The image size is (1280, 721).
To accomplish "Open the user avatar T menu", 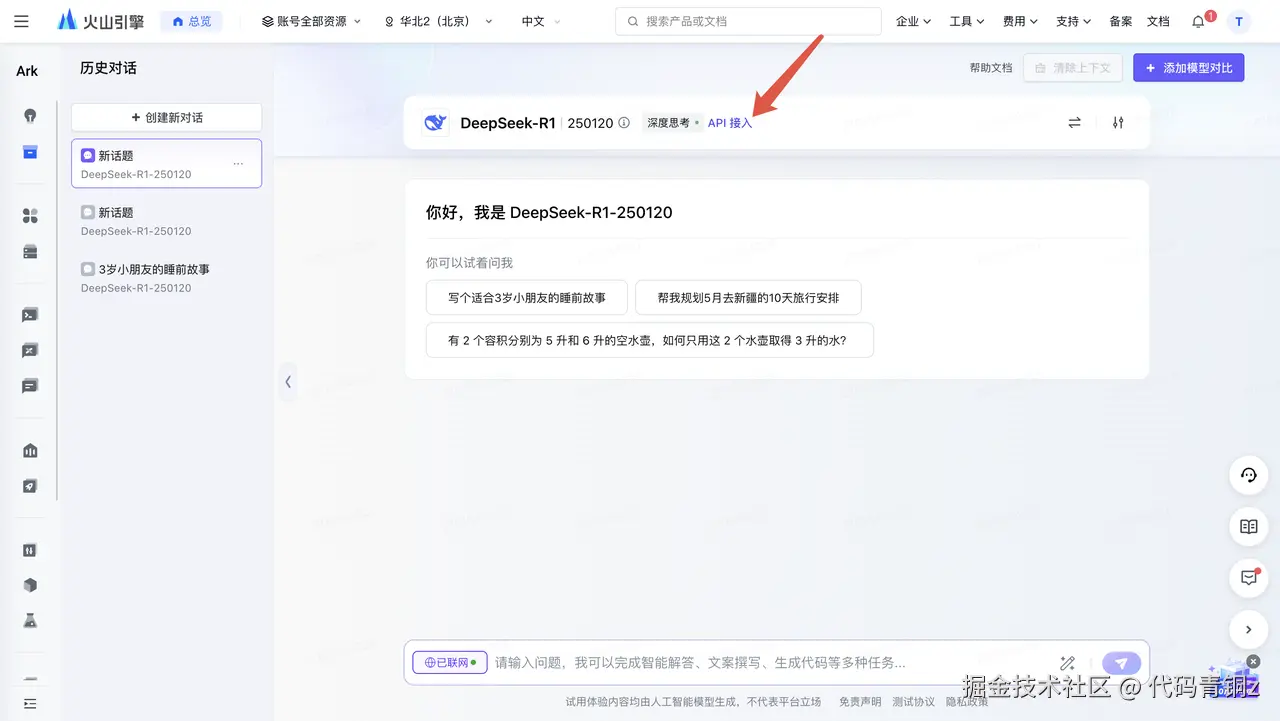I will (1239, 21).
